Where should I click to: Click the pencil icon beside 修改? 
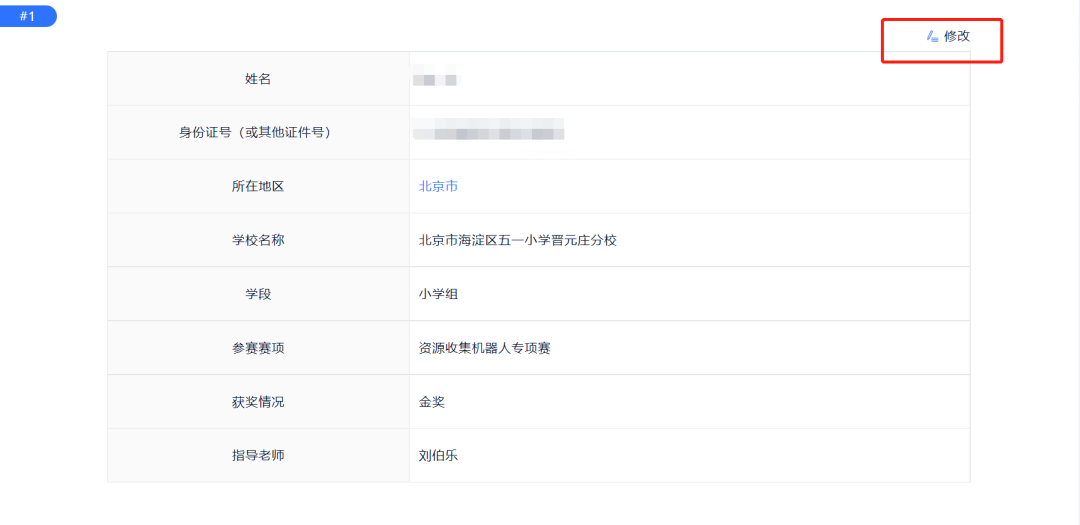[x=933, y=37]
